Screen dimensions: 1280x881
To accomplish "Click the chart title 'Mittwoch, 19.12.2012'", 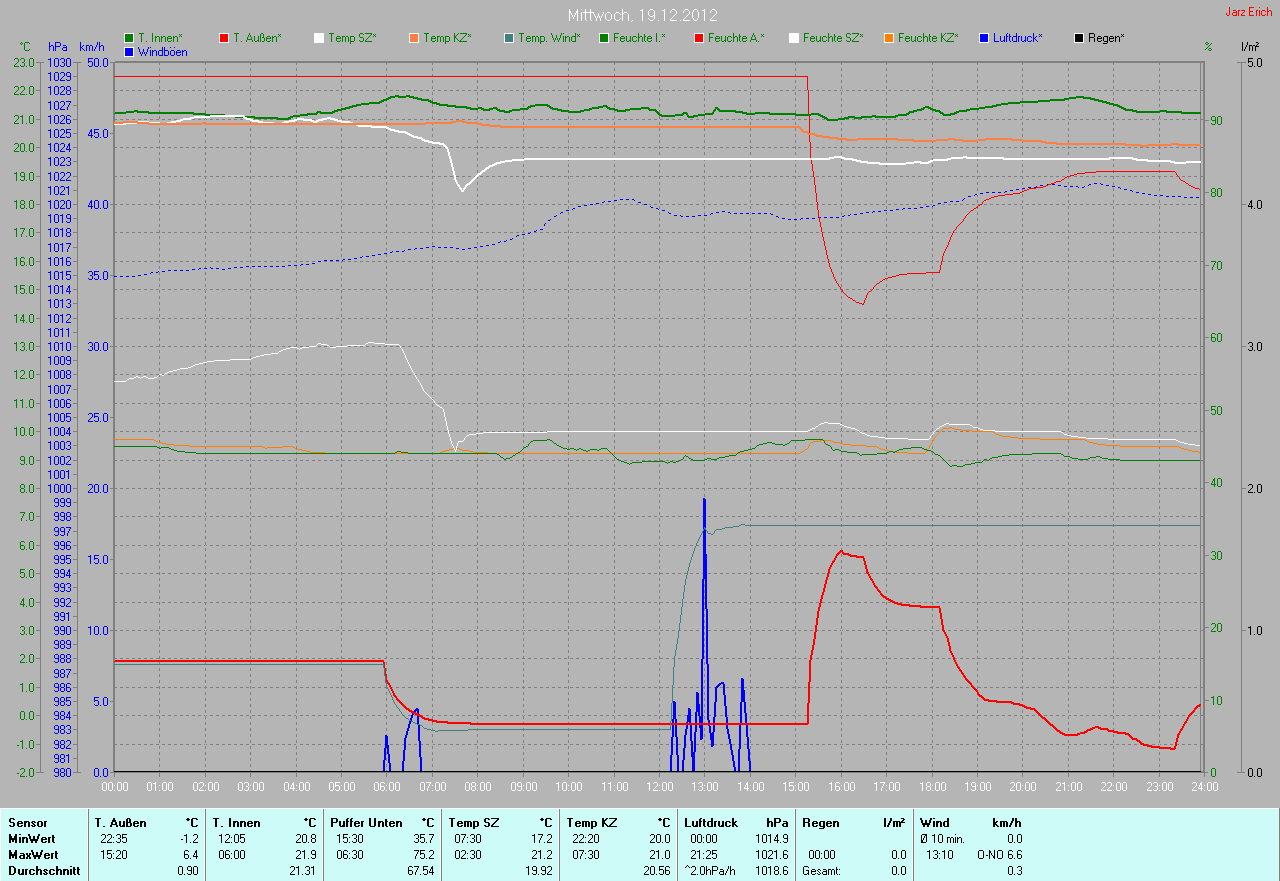I will click(642, 15).
